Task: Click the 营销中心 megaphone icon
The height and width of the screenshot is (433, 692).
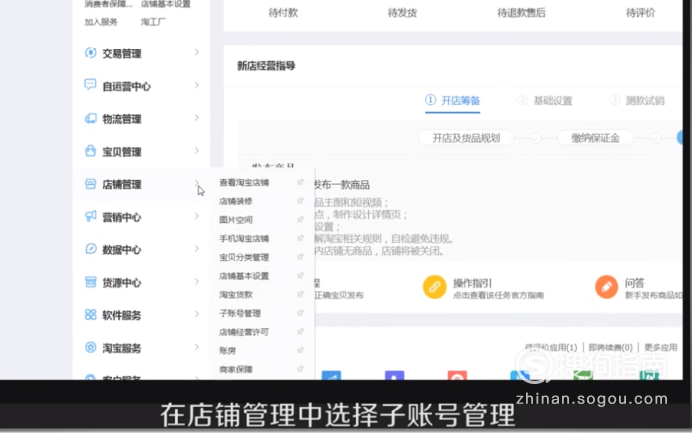Action: pos(90,216)
